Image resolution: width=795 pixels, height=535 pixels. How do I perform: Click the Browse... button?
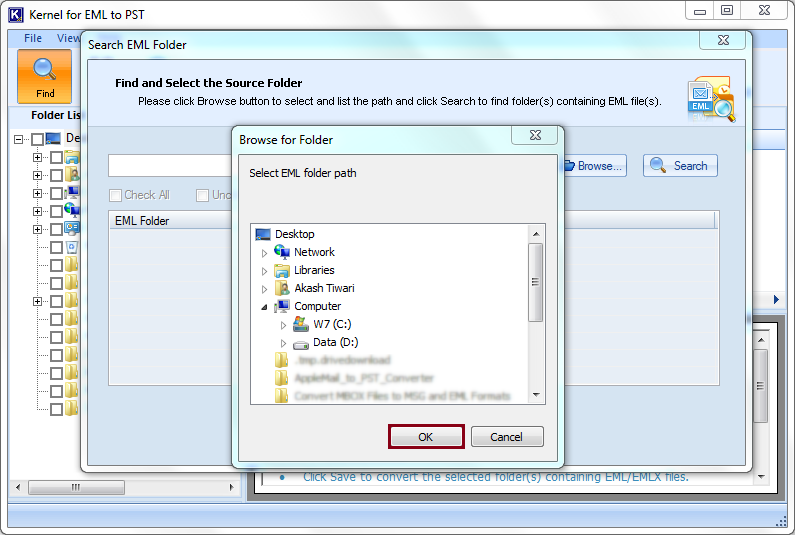pyautogui.click(x=594, y=166)
